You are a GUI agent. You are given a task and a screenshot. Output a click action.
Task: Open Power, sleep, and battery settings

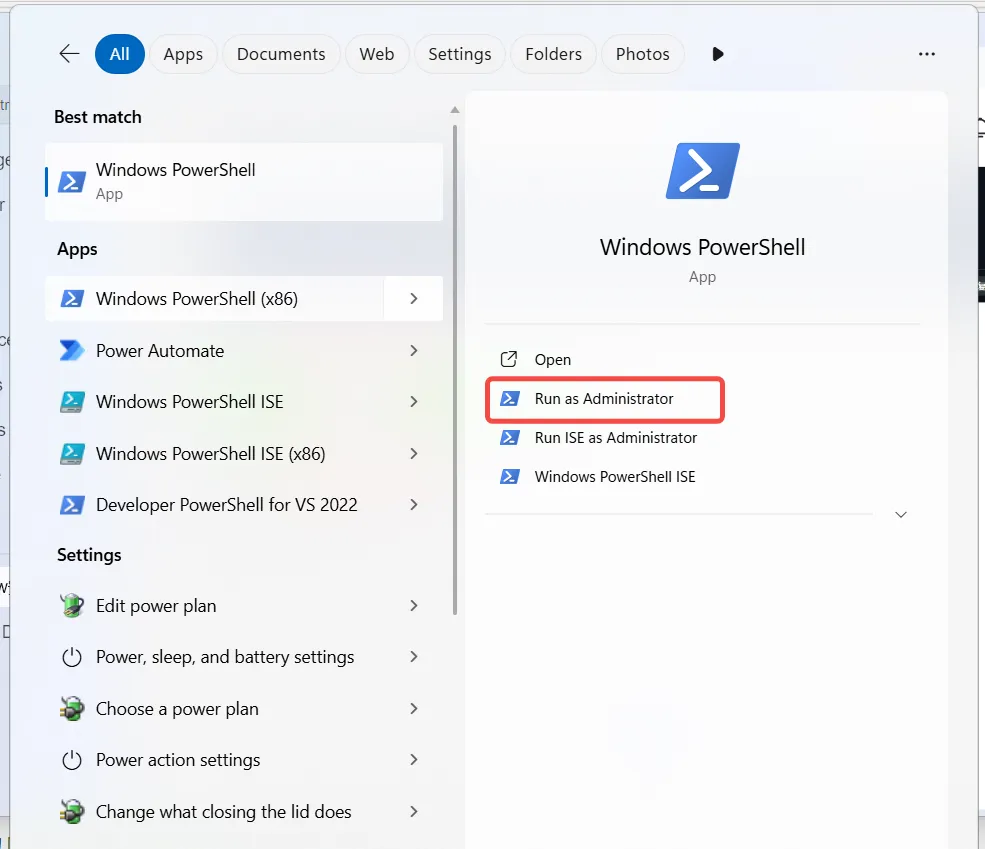tap(244, 657)
